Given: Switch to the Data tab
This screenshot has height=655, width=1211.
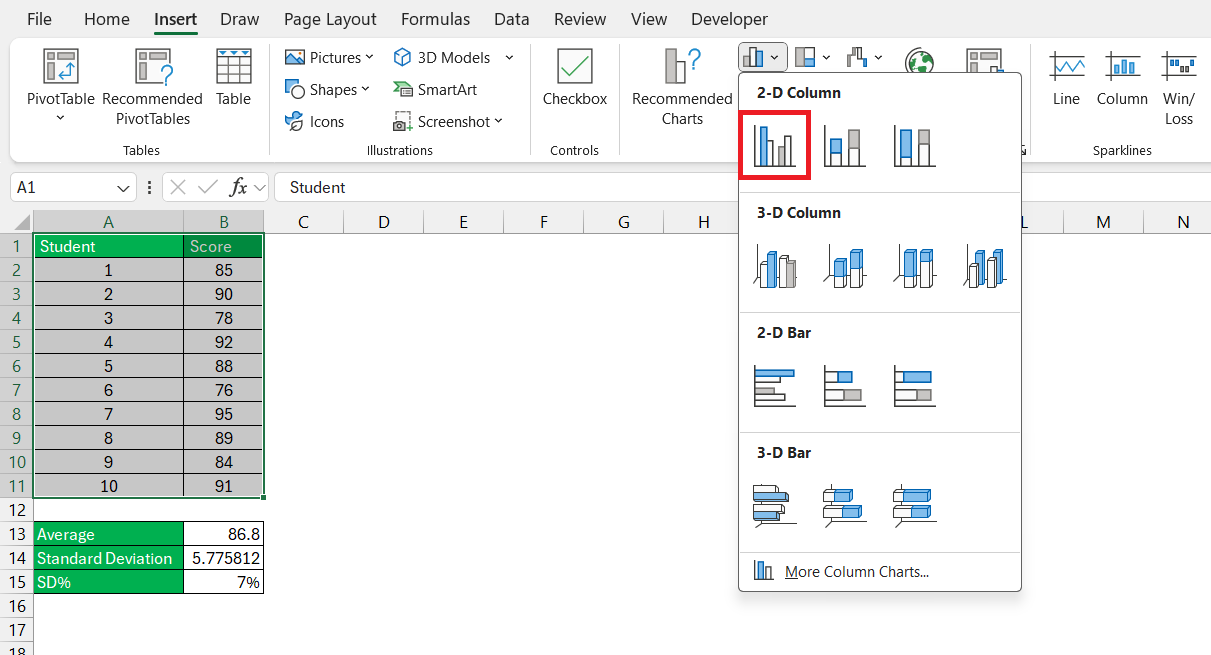Looking at the screenshot, I should 512,19.
